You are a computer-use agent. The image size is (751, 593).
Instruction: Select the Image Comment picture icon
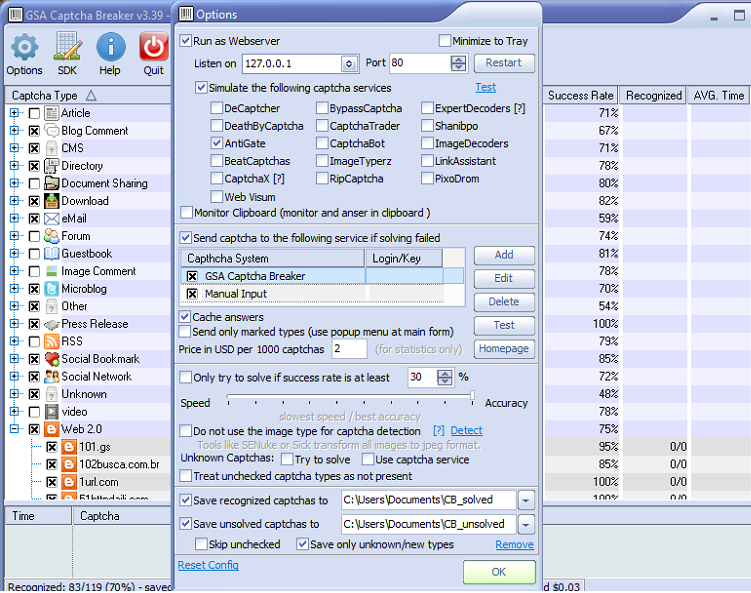coord(51,271)
